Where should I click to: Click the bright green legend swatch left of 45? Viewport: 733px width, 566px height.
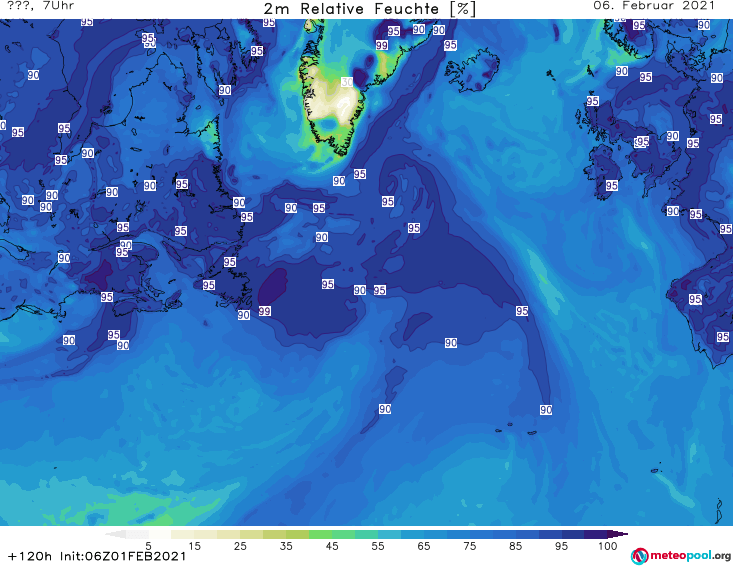coord(320,534)
